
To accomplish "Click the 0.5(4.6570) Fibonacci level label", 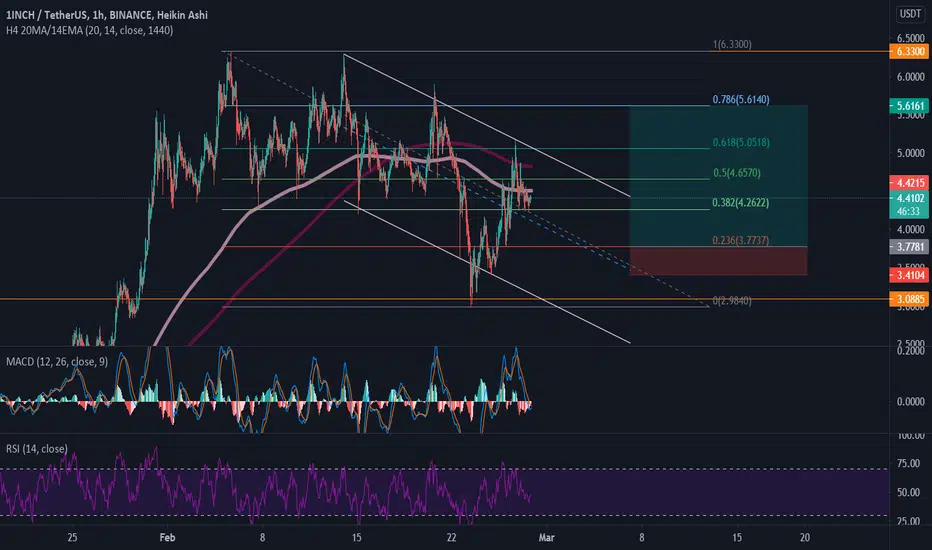I will click(736, 173).
